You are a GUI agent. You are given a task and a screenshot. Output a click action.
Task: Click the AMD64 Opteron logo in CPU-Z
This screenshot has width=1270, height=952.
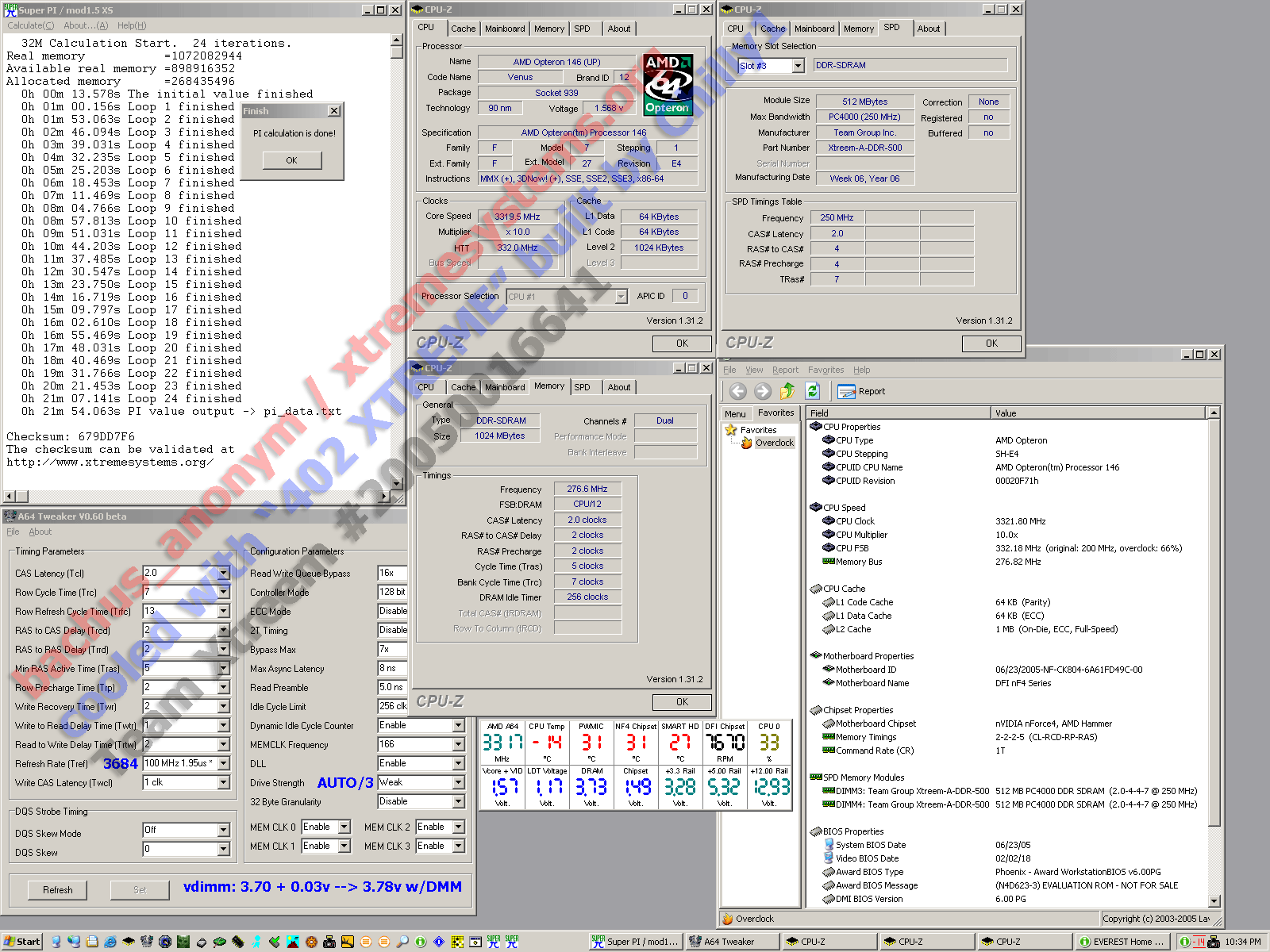point(668,85)
